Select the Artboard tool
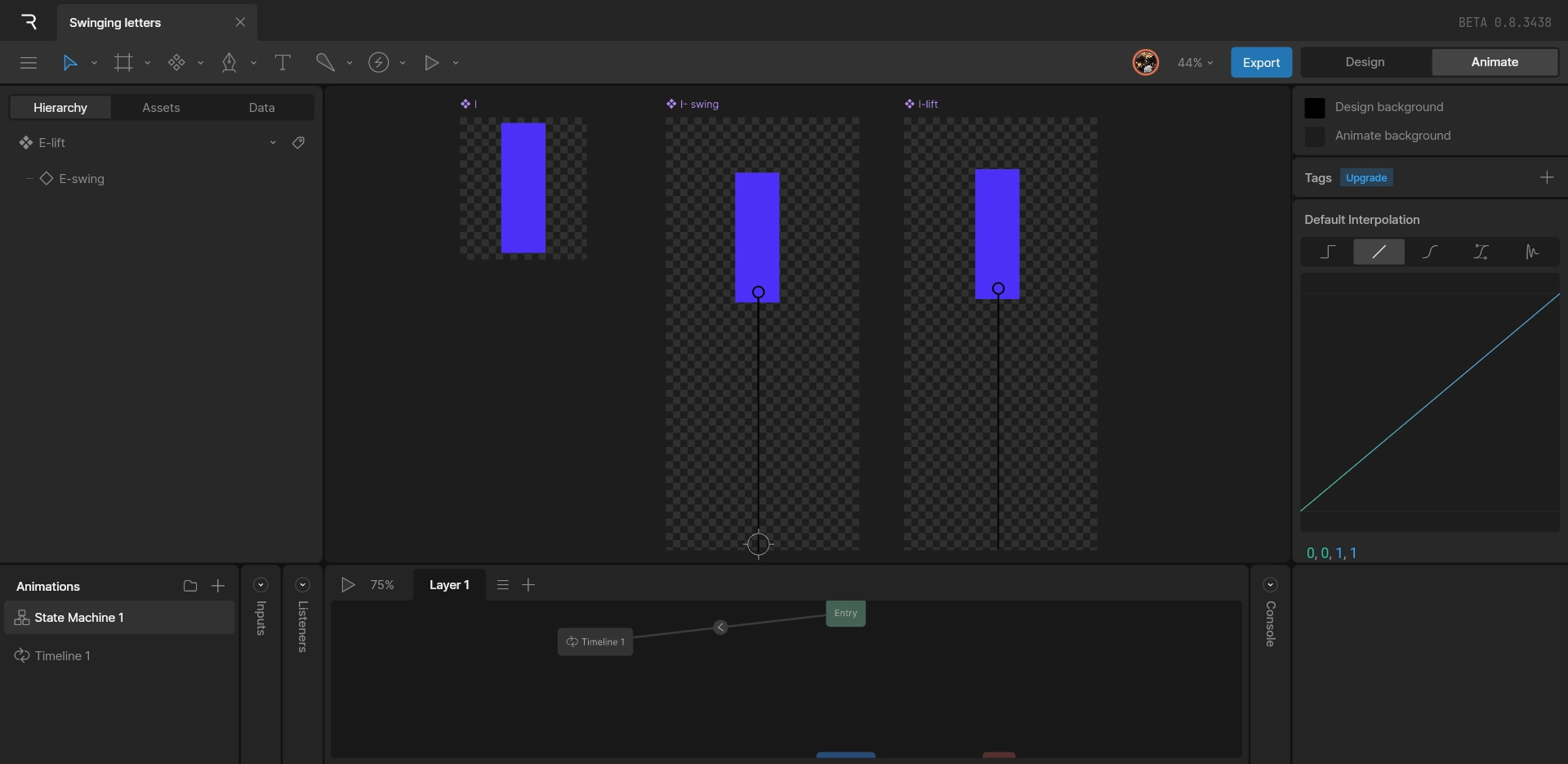Screen dimensions: 1568x764 pyautogui.click(x=123, y=63)
